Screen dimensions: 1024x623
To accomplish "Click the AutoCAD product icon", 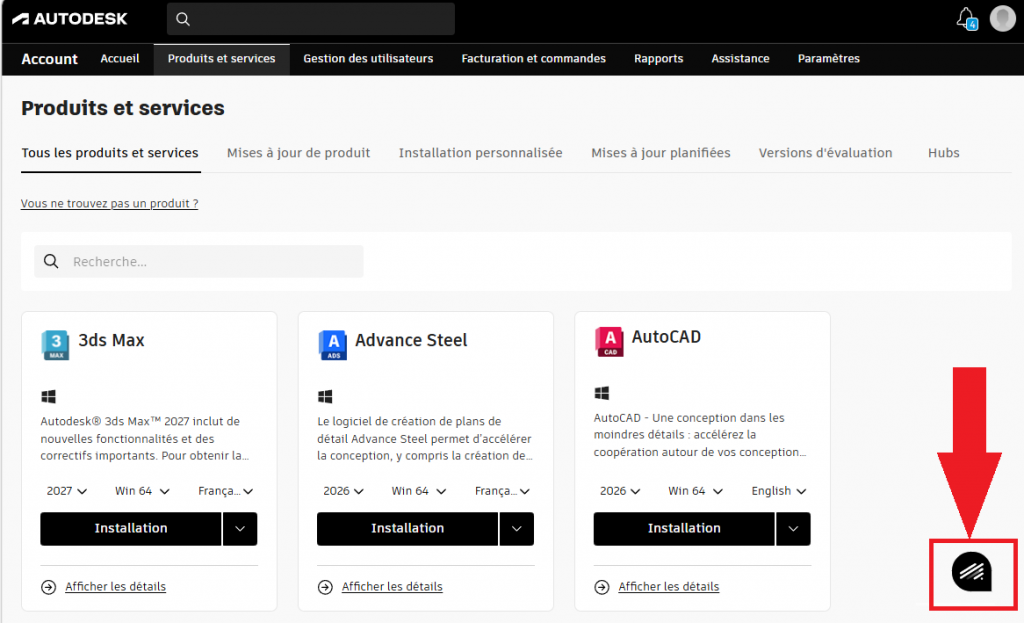I will (608, 341).
